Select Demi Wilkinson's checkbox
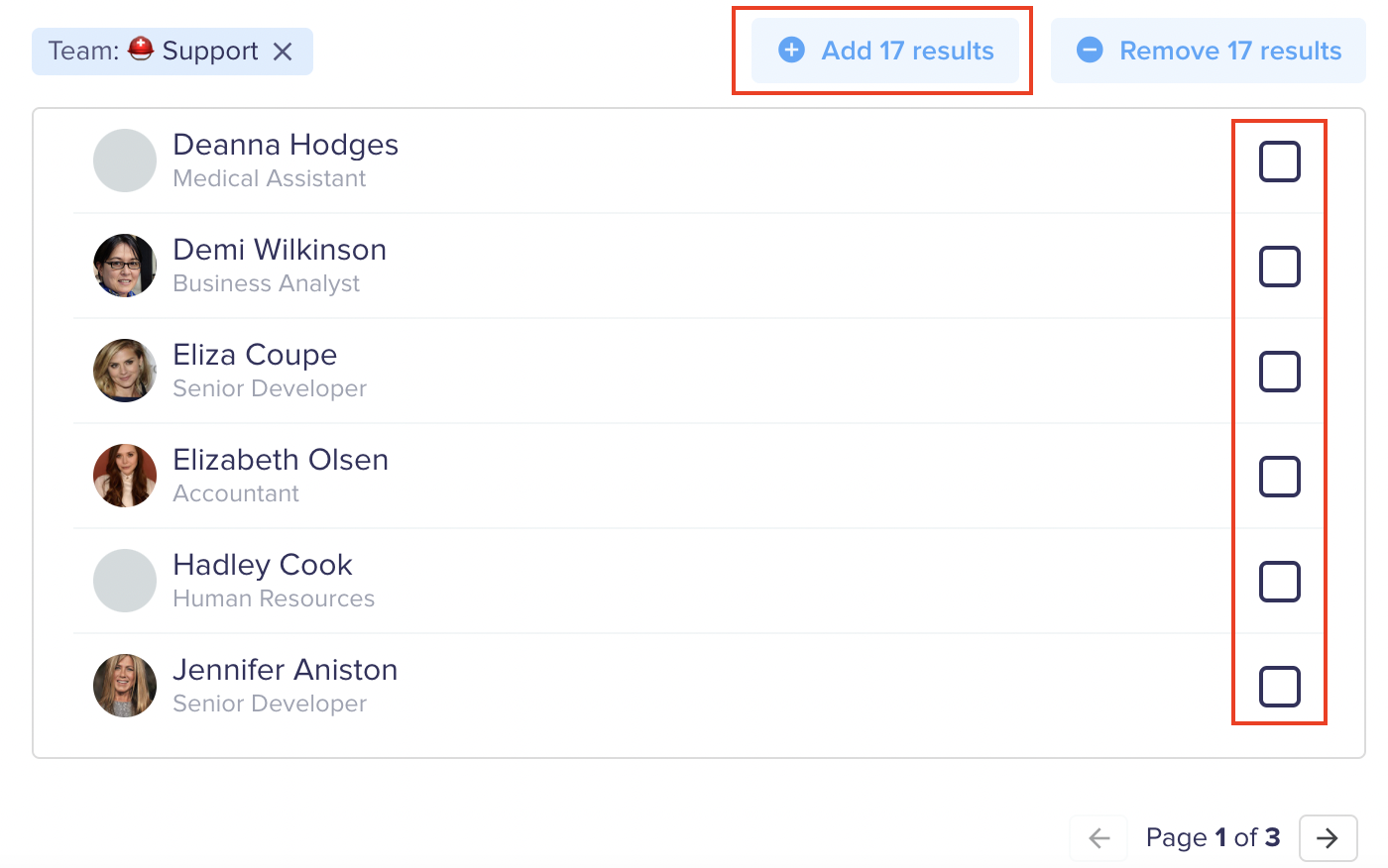 (1279, 267)
